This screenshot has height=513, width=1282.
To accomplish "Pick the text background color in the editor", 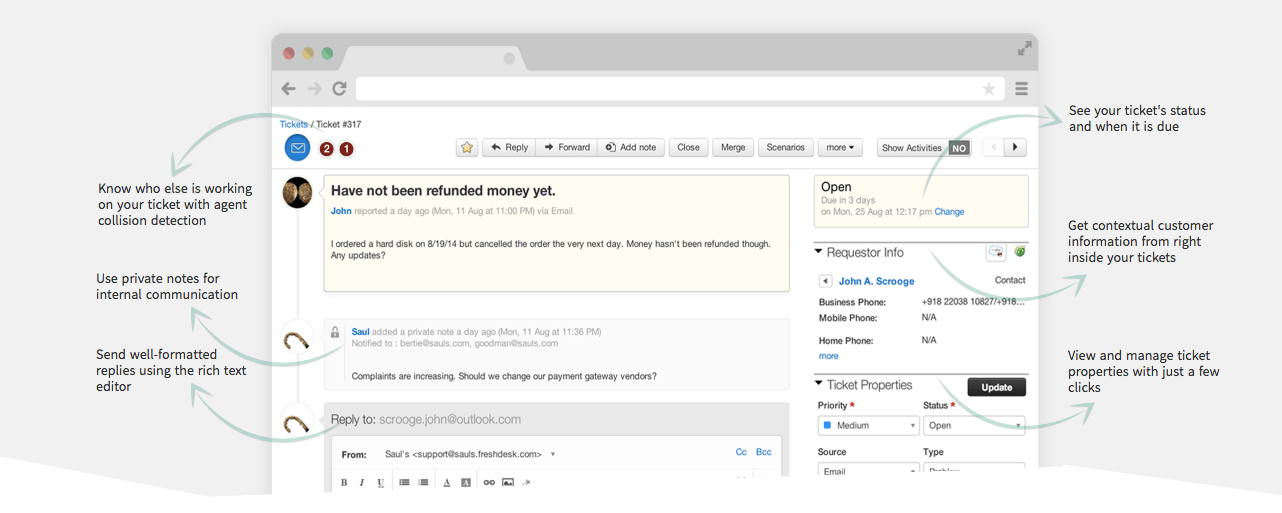I will click(465, 482).
